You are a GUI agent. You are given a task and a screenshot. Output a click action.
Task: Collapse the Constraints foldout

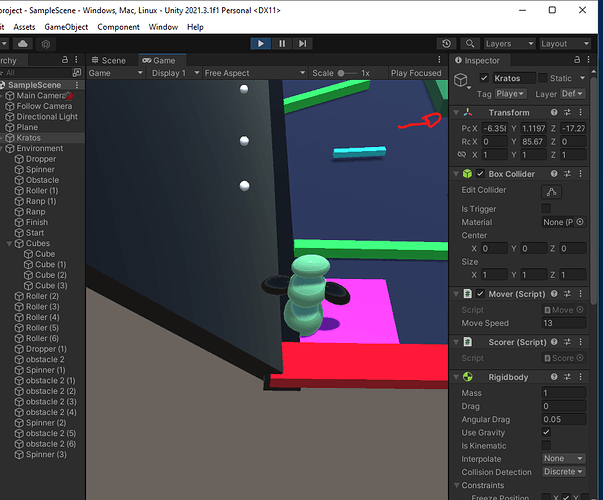click(457, 485)
